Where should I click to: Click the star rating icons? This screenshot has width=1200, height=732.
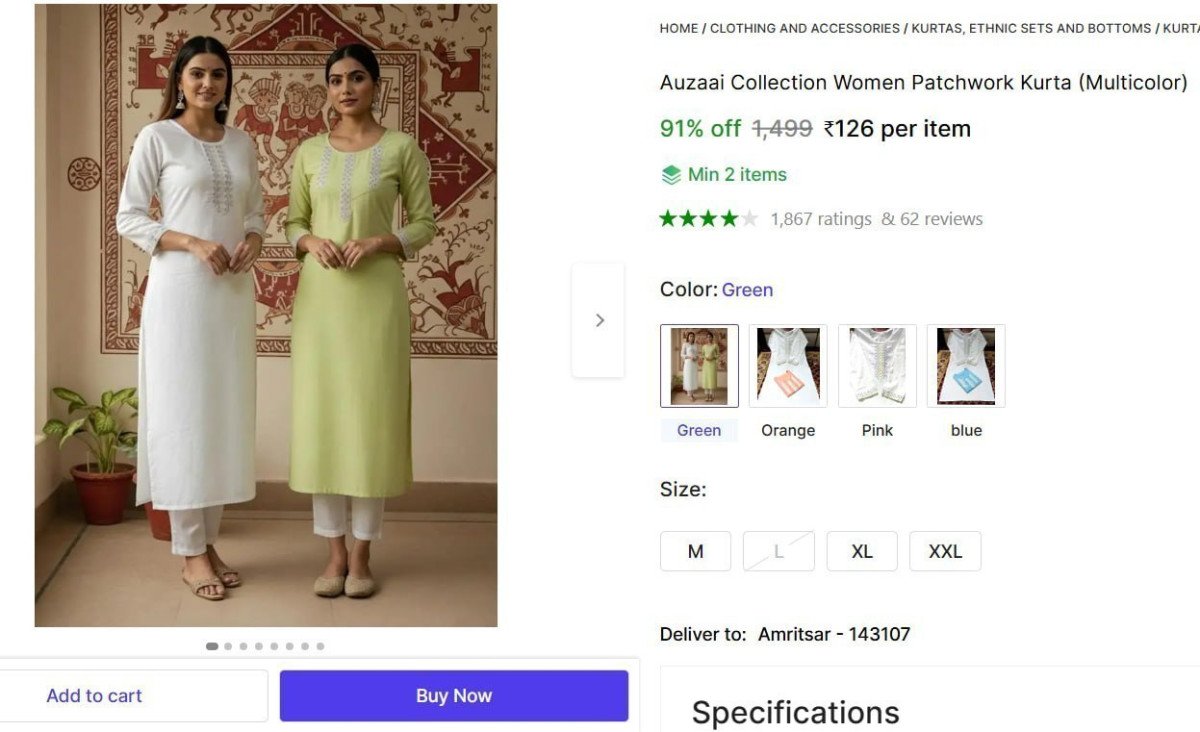(x=708, y=219)
